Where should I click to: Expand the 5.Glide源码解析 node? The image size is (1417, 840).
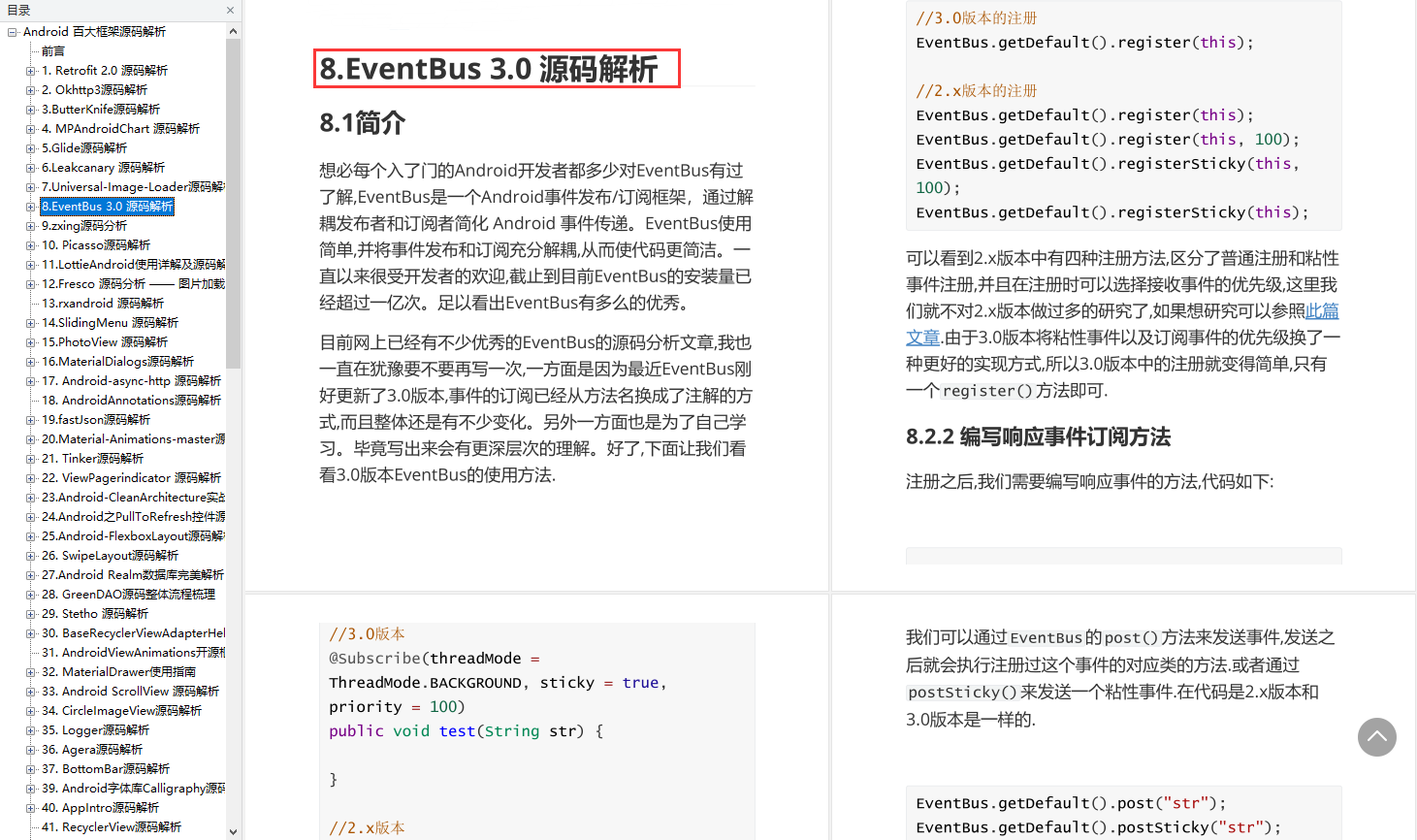coord(31,148)
